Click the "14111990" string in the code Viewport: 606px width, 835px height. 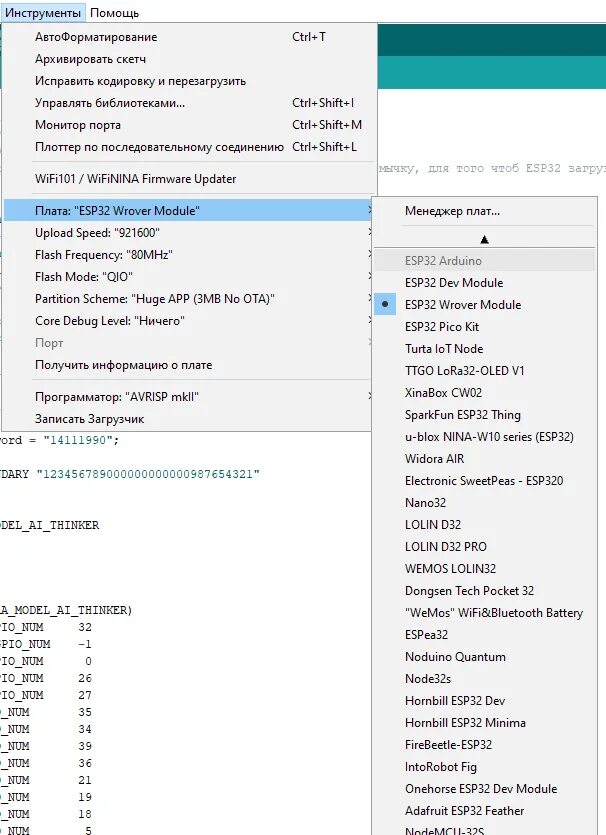click(x=78, y=440)
